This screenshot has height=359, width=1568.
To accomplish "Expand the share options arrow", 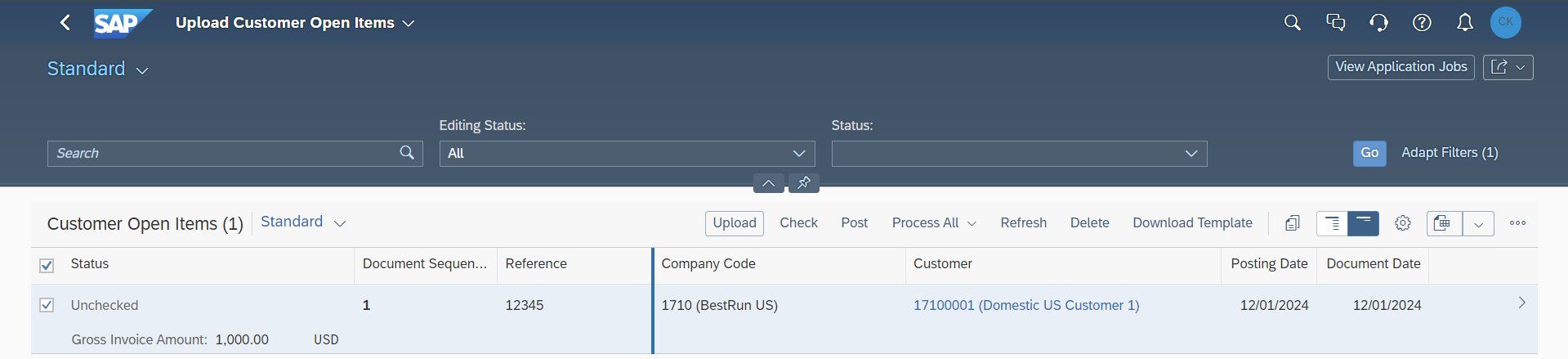I will (1521, 67).
